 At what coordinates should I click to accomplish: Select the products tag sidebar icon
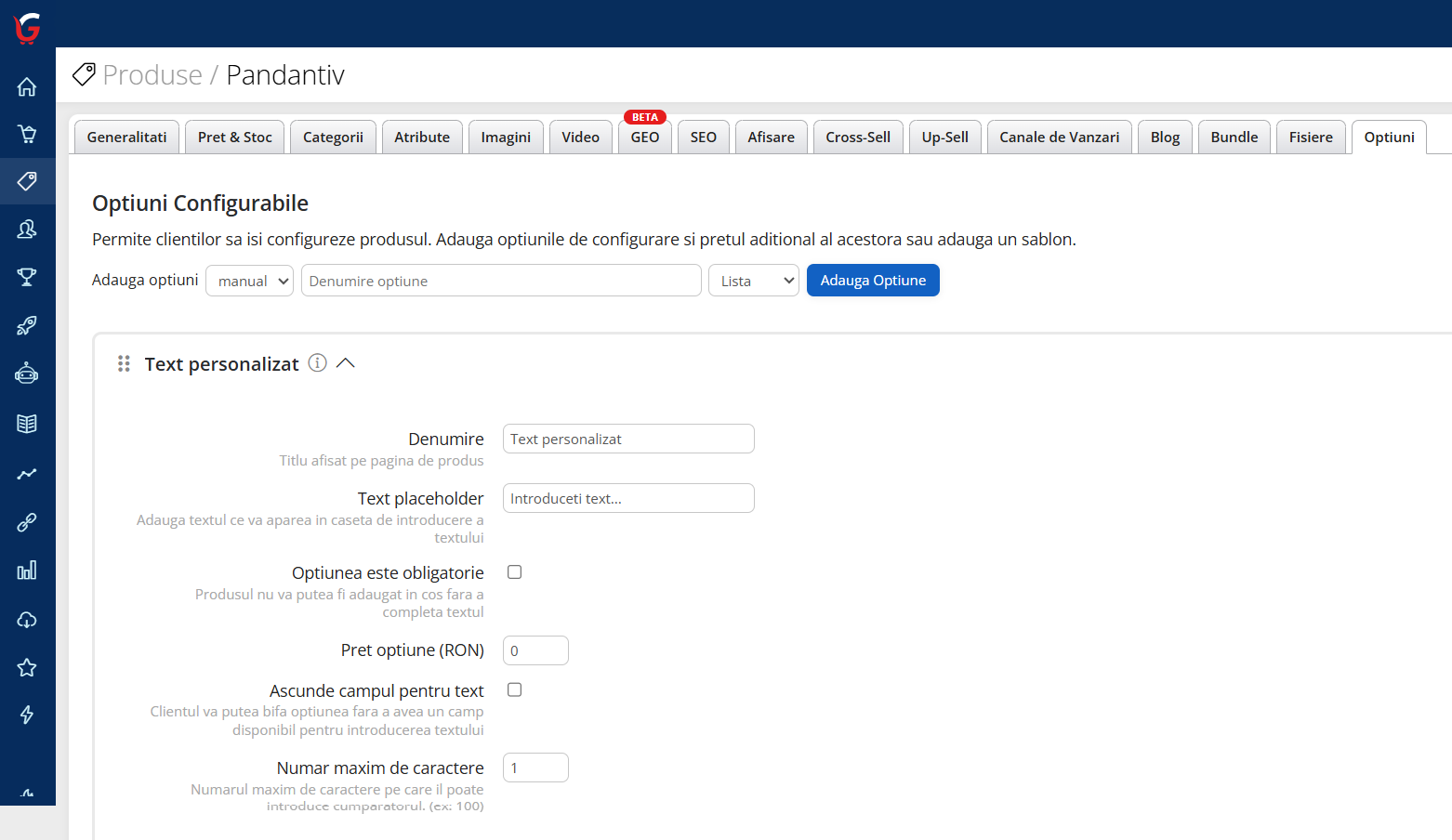point(27,180)
